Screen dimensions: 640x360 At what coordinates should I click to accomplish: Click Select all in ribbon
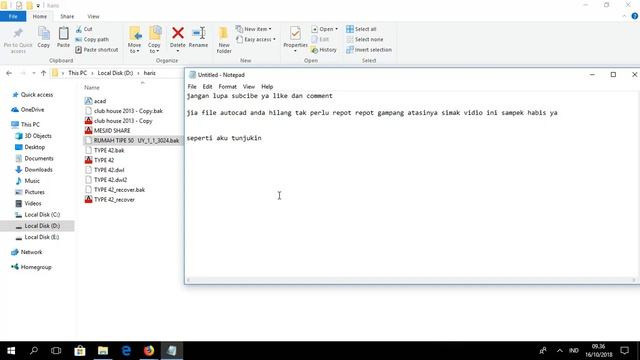tap(361, 29)
